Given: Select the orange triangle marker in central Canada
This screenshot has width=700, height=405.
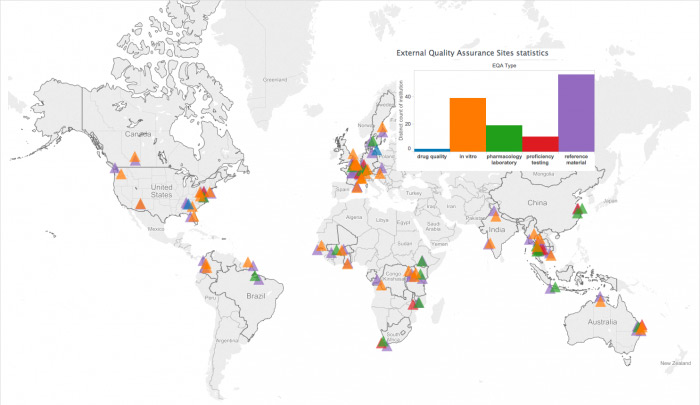Looking at the screenshot, I should coord(134,158).
